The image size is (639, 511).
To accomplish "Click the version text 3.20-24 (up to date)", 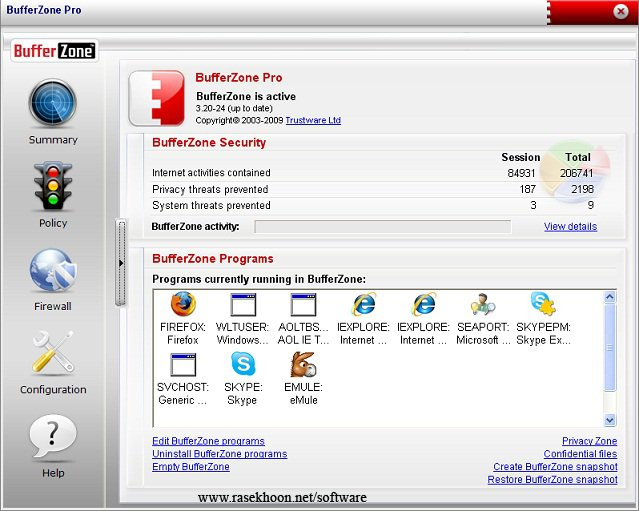I will pyautogui.click(x=234, y=108).
